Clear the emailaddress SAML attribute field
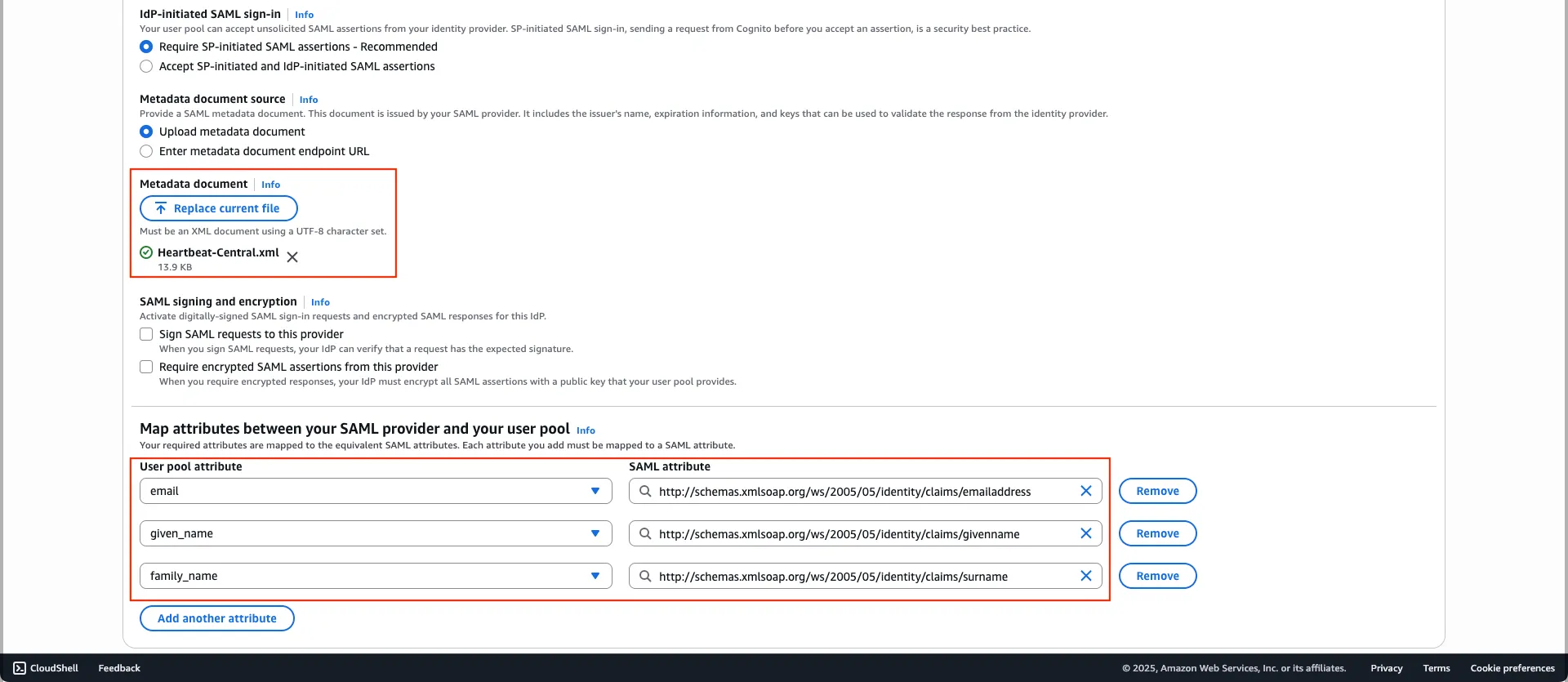Image resolution: width=1568 pixels, height=682 pixels. click(x=1085, y=491)
